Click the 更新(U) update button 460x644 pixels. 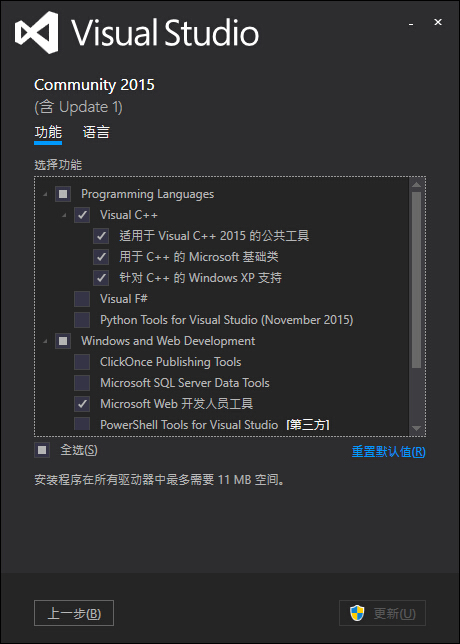coord(382,613)
